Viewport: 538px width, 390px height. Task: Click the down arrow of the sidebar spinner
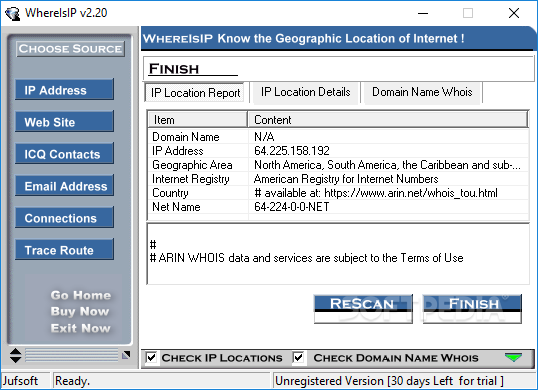coord(15,359)
